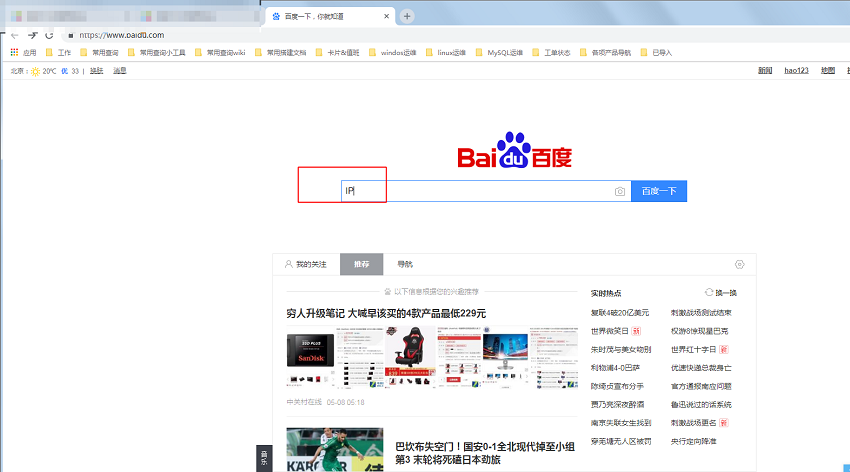Viewport: 850px width, 472px height.
Task: Open the 常用查询 bookmark folder
Action: click(x=99, y=53)
